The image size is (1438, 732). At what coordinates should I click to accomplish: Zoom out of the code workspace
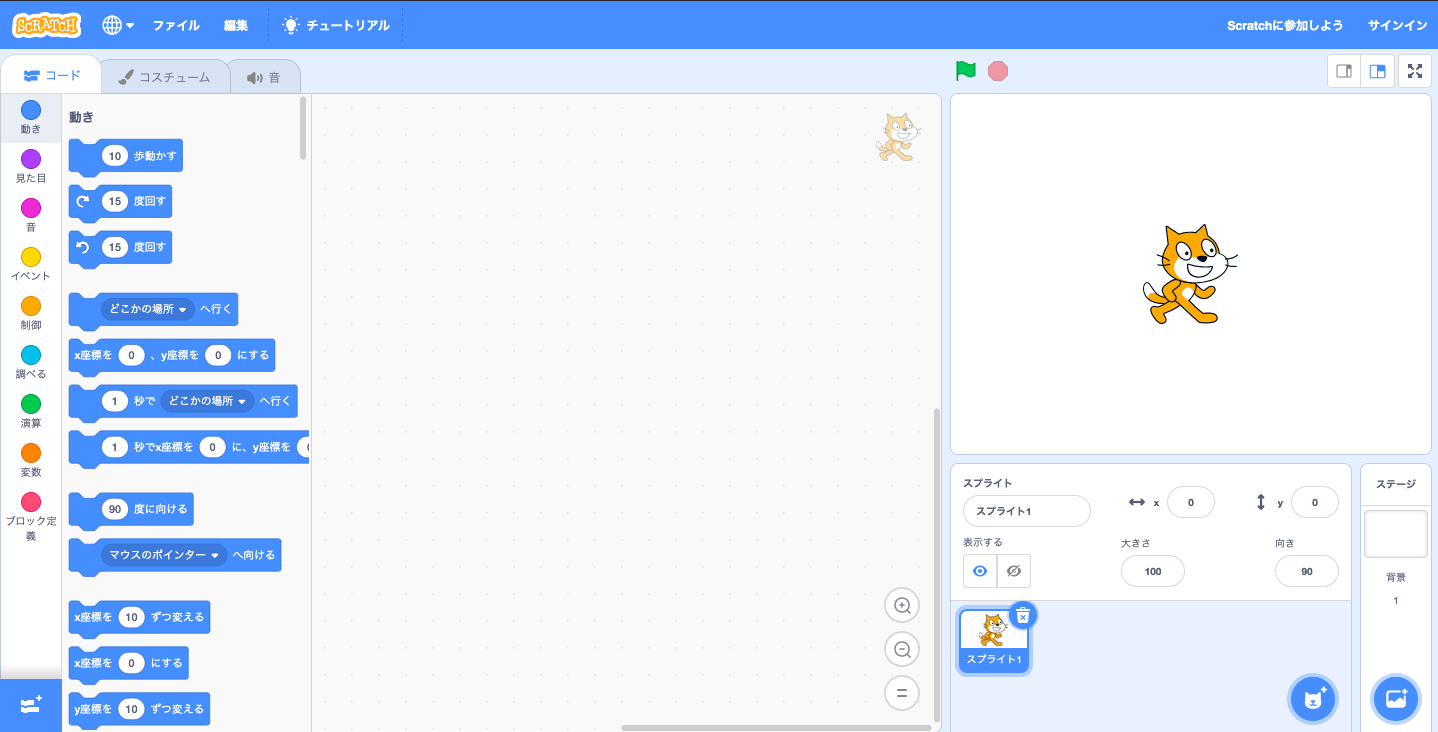(x=902, y=649)
